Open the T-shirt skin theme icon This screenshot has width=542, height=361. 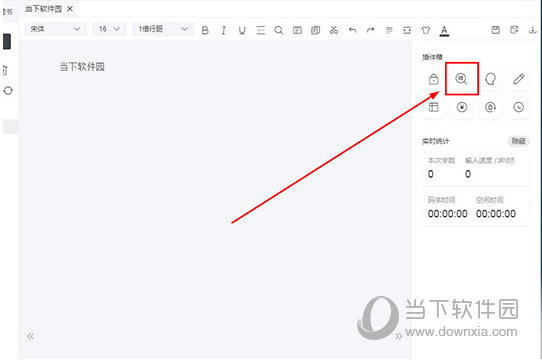pos(426,30)
